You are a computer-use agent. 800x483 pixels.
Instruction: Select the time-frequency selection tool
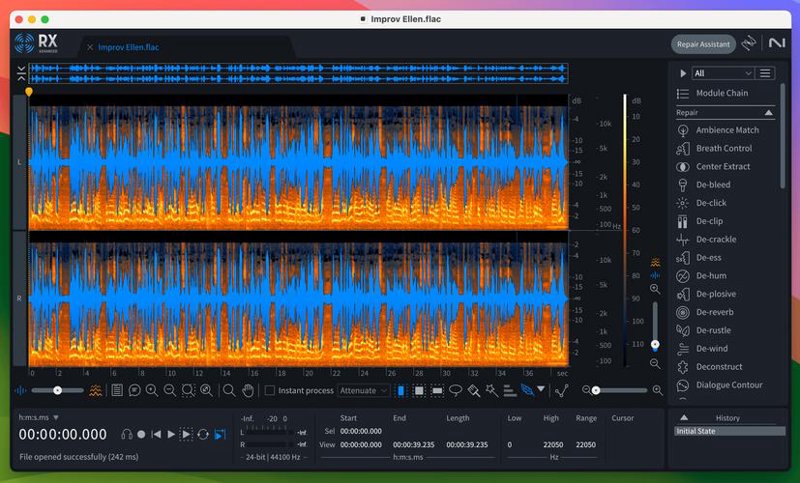click(419, 391)
